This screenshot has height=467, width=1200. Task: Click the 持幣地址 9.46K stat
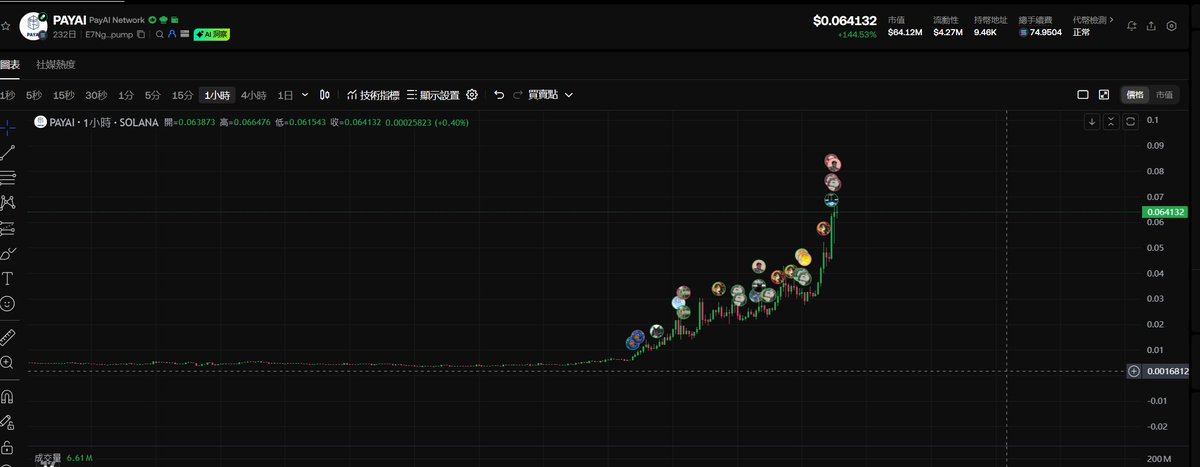point(989,26)
